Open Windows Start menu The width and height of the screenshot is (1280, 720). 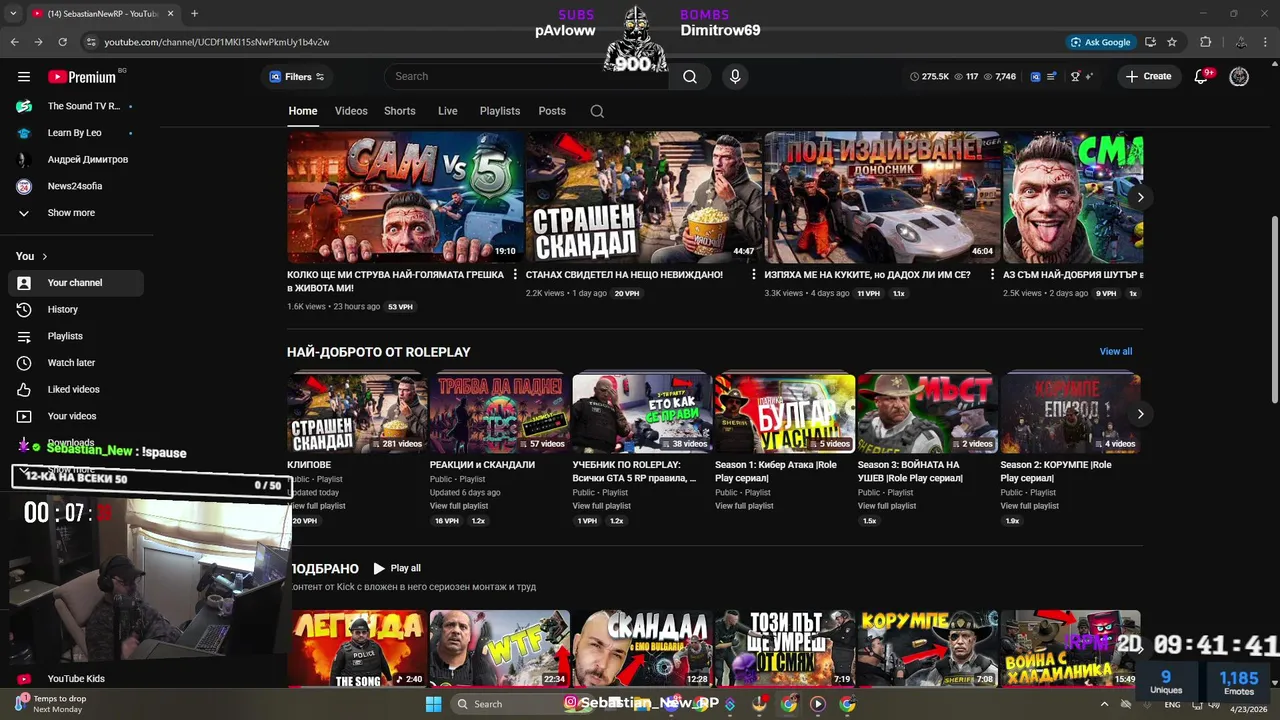(433, 704)
